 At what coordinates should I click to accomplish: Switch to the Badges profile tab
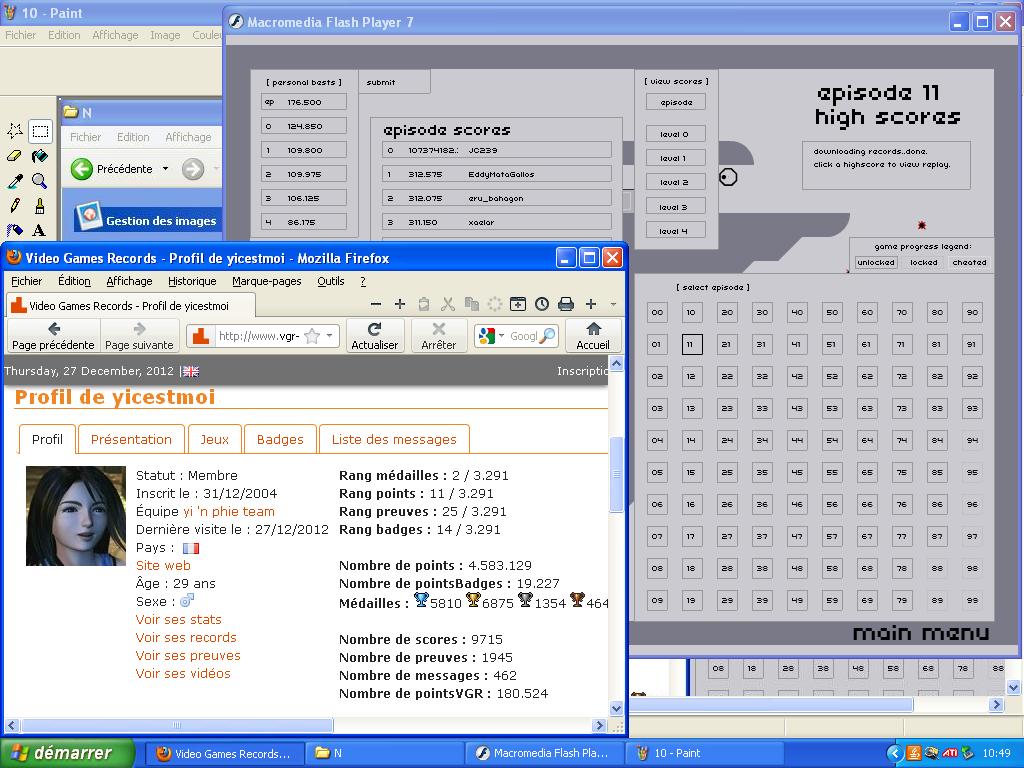[280, 439]
